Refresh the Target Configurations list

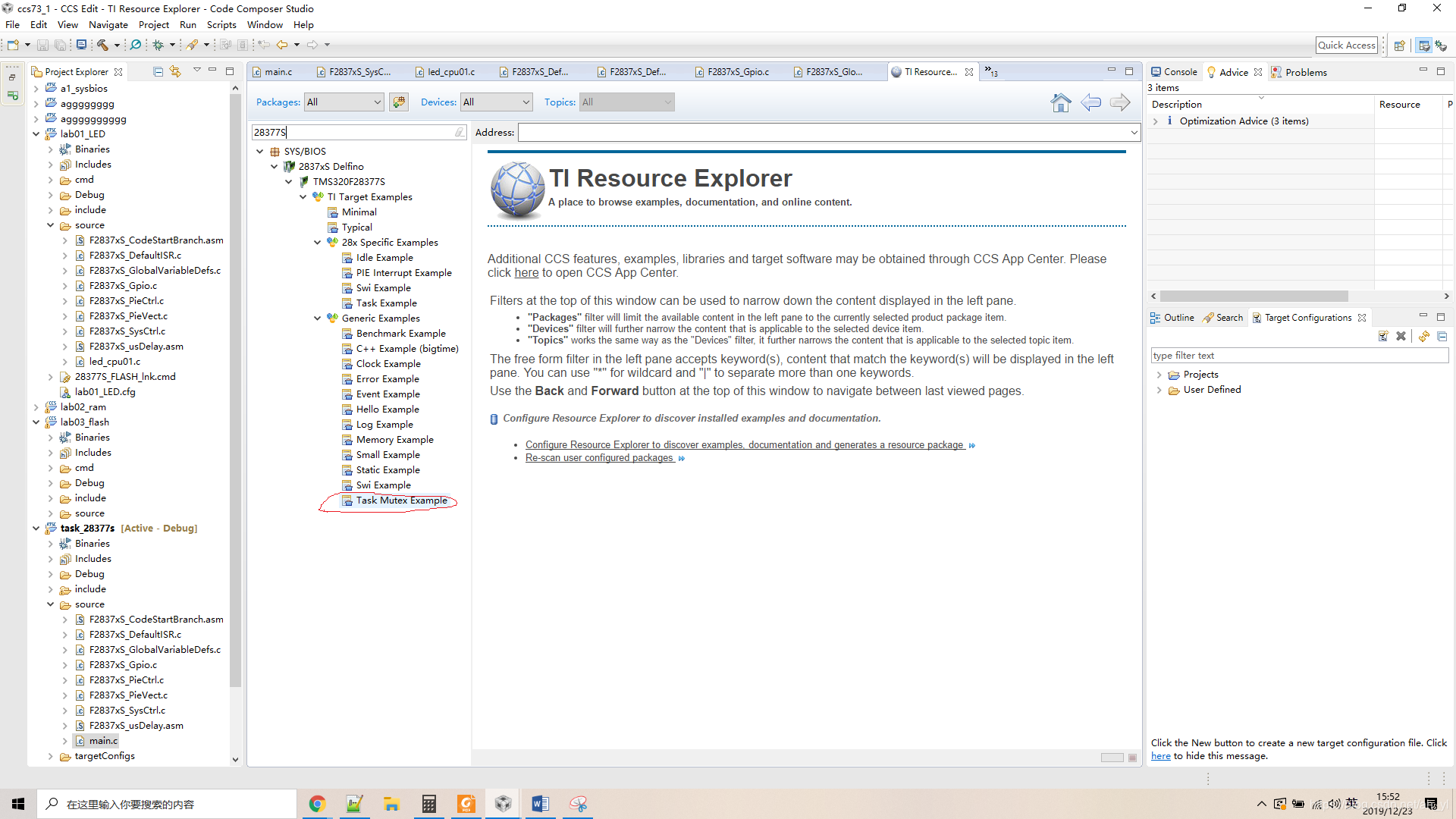pos(1423,336)
